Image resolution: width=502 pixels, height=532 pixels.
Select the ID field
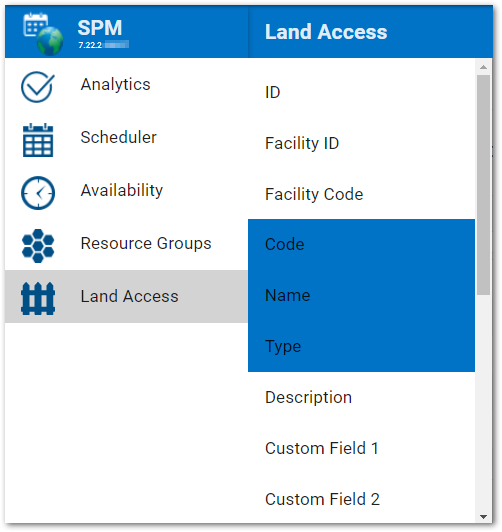point(361,92)
